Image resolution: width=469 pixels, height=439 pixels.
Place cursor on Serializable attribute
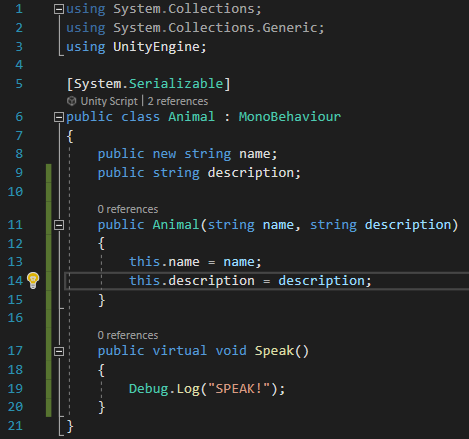coord(176,84)
